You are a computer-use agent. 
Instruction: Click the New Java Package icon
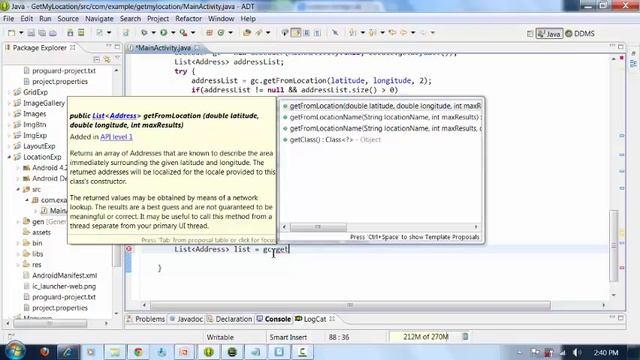209,33
